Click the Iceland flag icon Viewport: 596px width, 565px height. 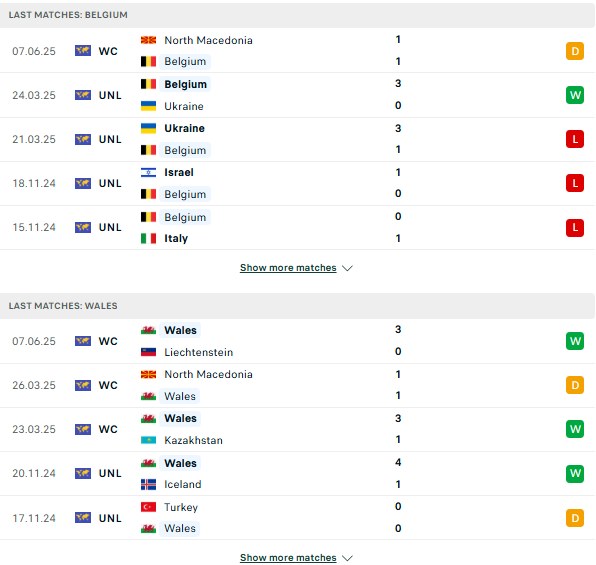pos(148,484)
